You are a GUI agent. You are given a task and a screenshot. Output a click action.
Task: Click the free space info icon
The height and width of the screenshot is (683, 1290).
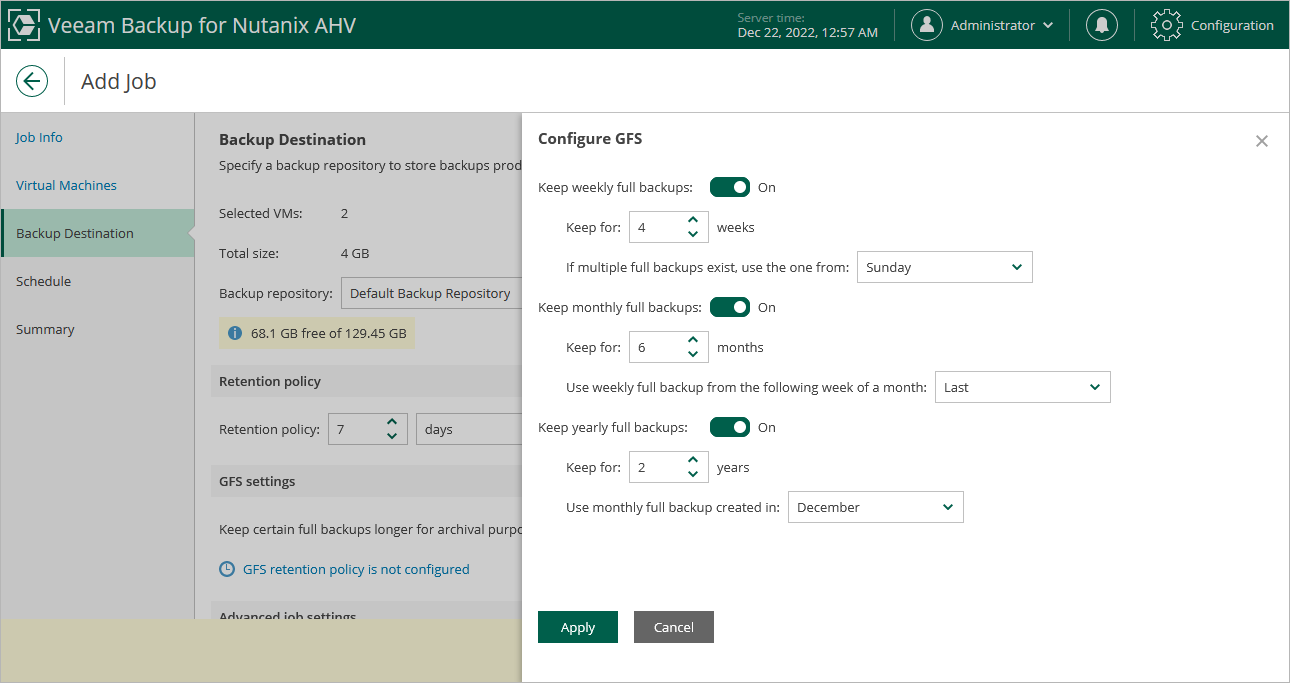(x=235, y=333)
